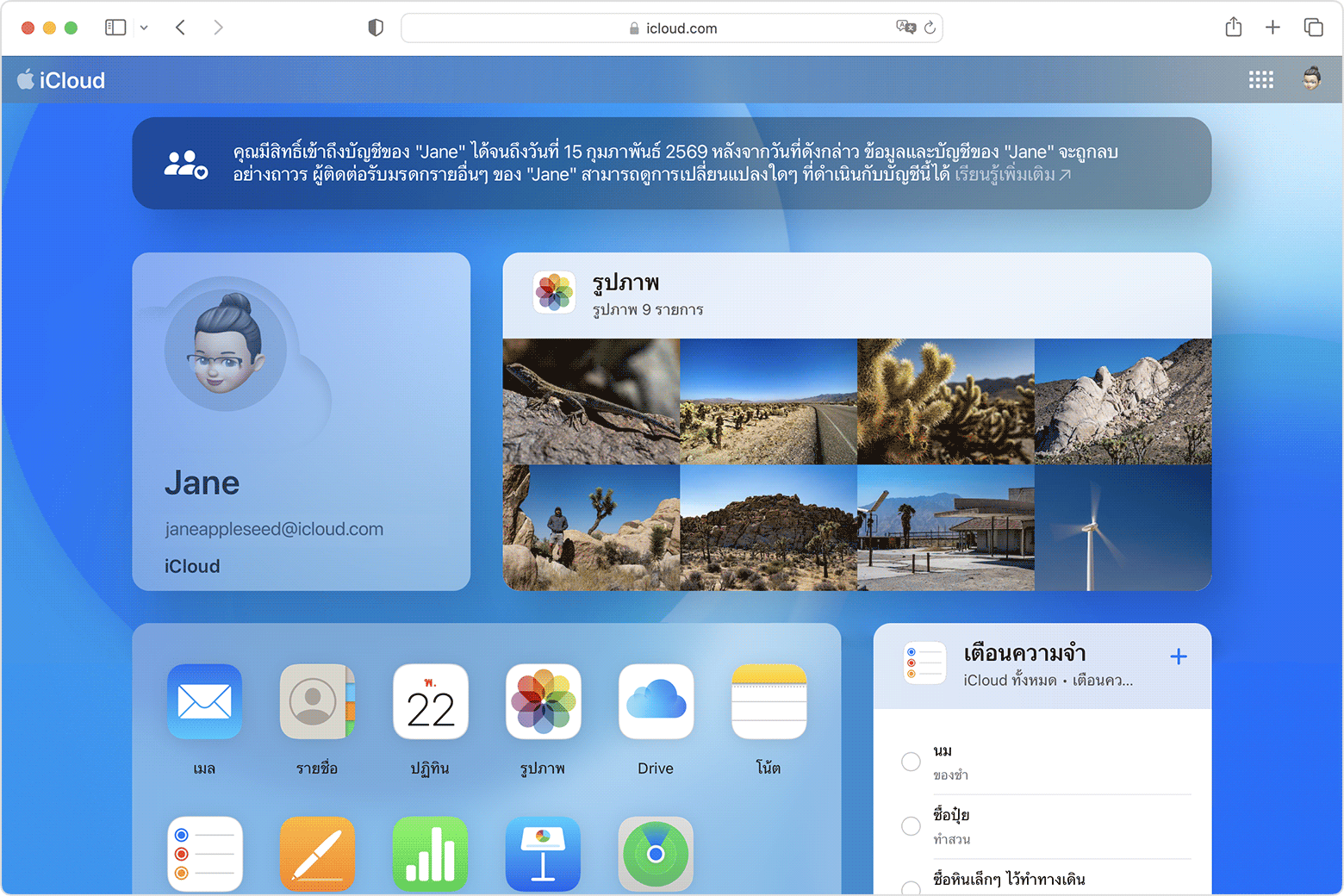Click the icloud.com address bar

pos(672,28)
